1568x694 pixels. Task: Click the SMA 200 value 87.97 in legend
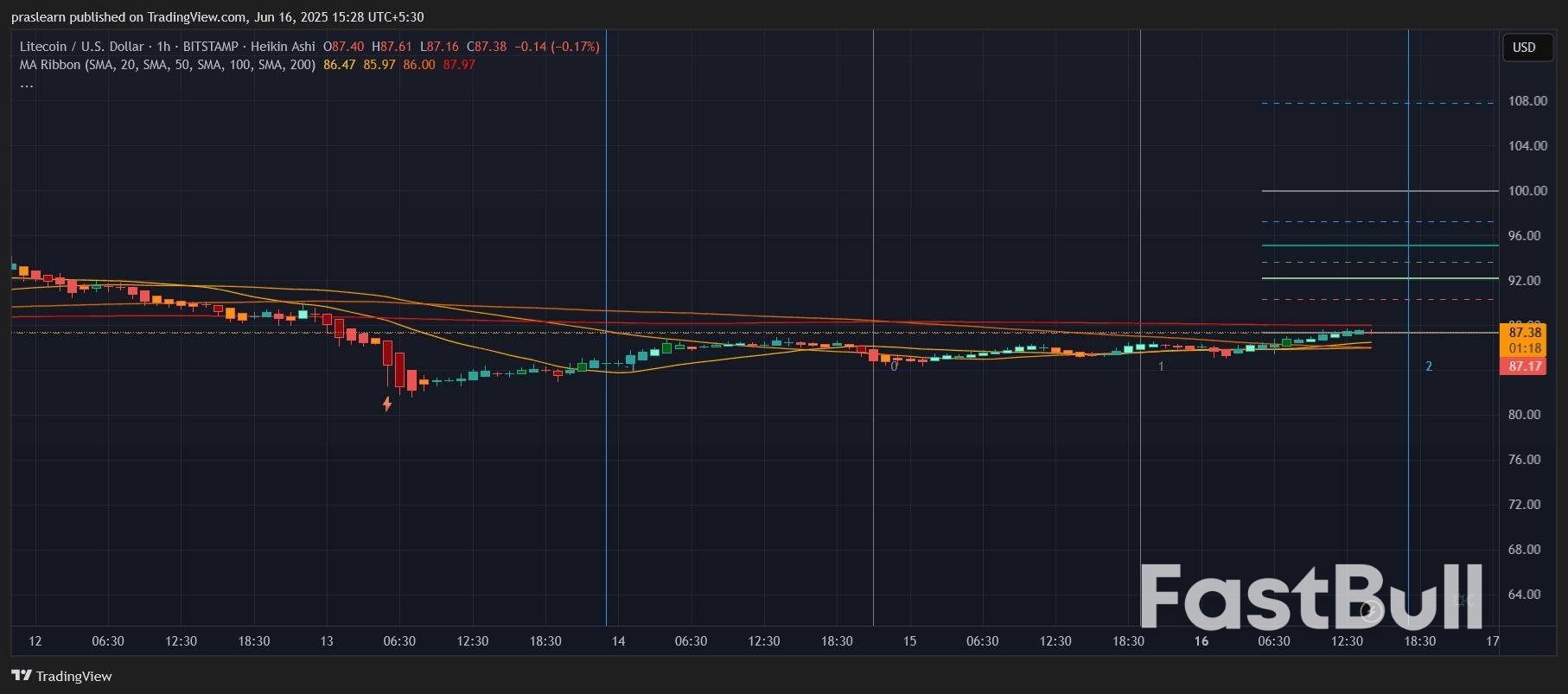click(459, 65)
